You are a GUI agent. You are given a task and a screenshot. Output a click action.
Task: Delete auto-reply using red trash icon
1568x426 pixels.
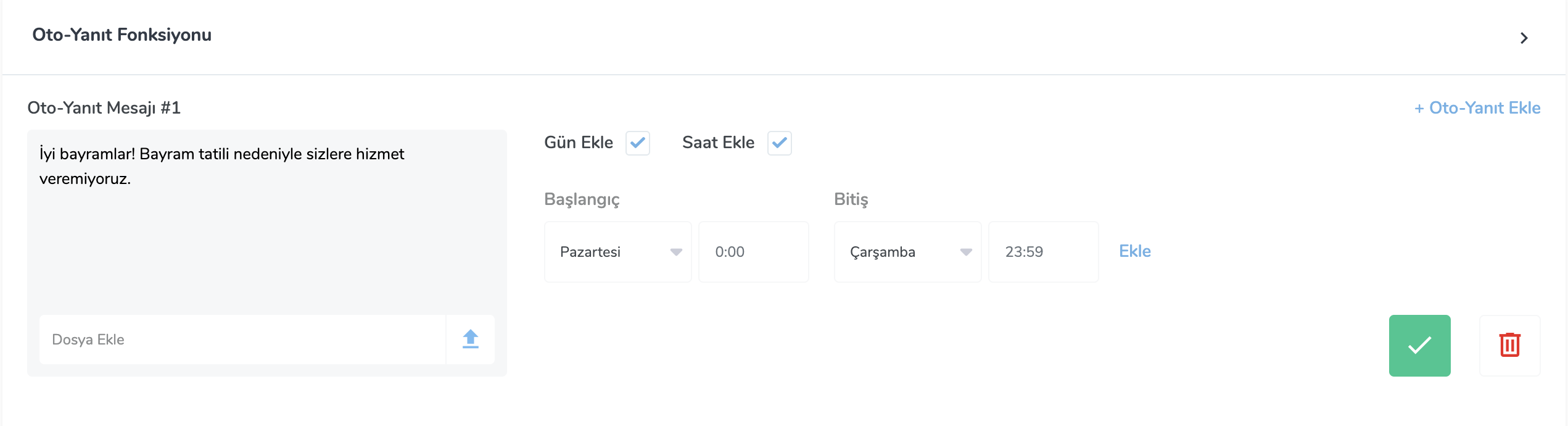pos(1509,346)
